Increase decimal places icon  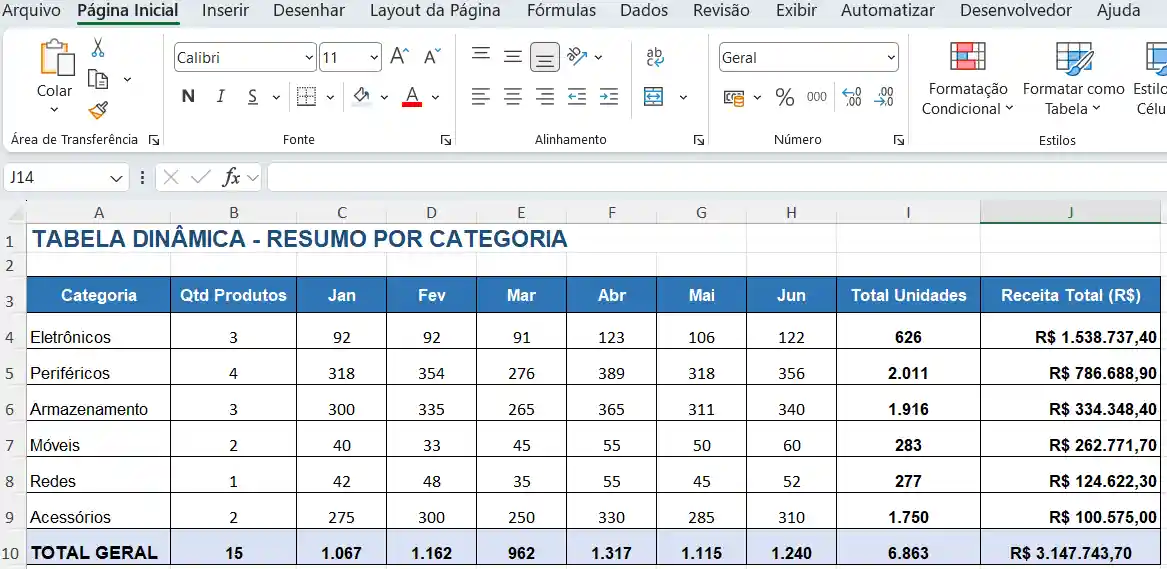[x=851, y=97]
